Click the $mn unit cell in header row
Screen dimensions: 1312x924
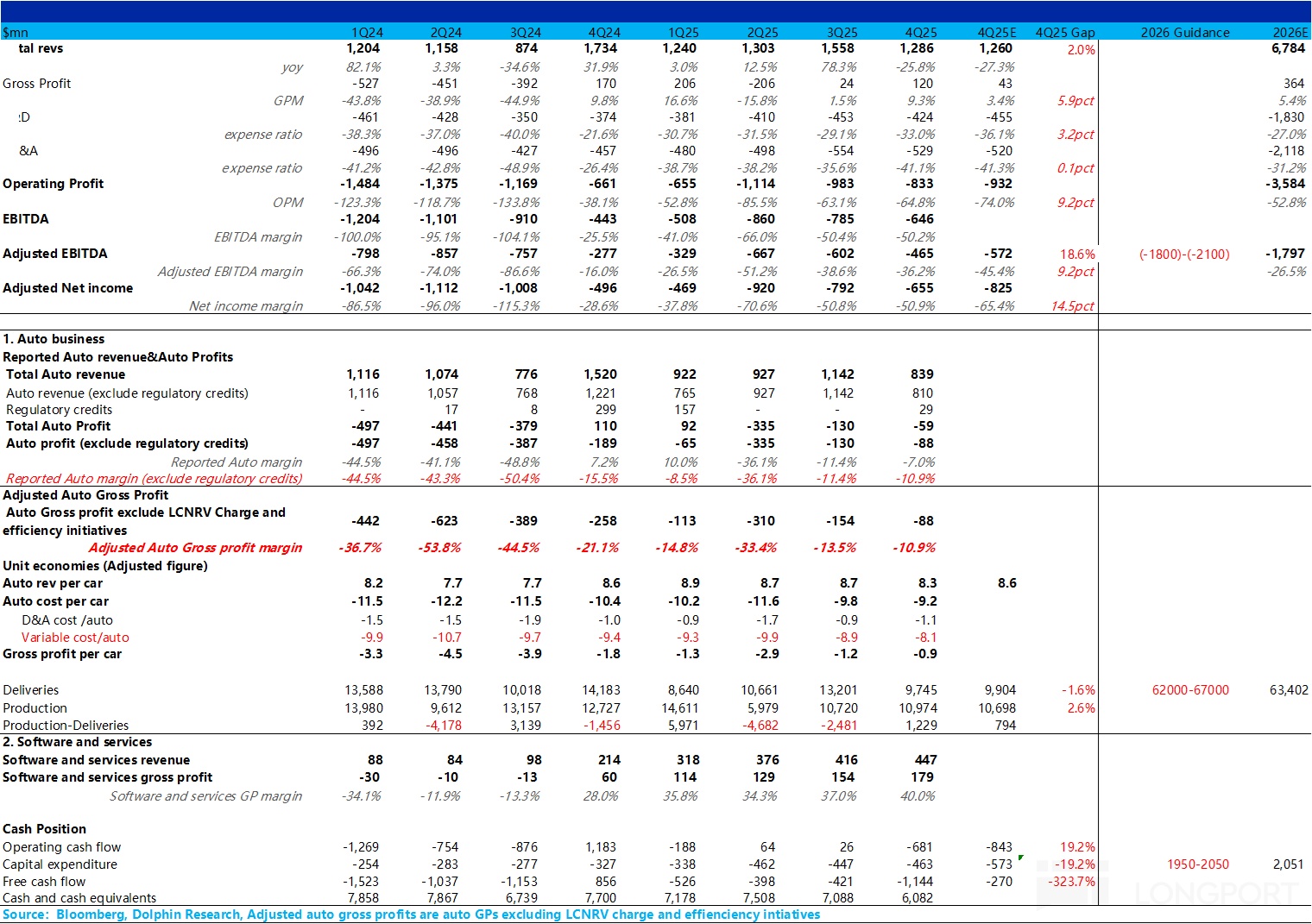[x=16, y=33]
